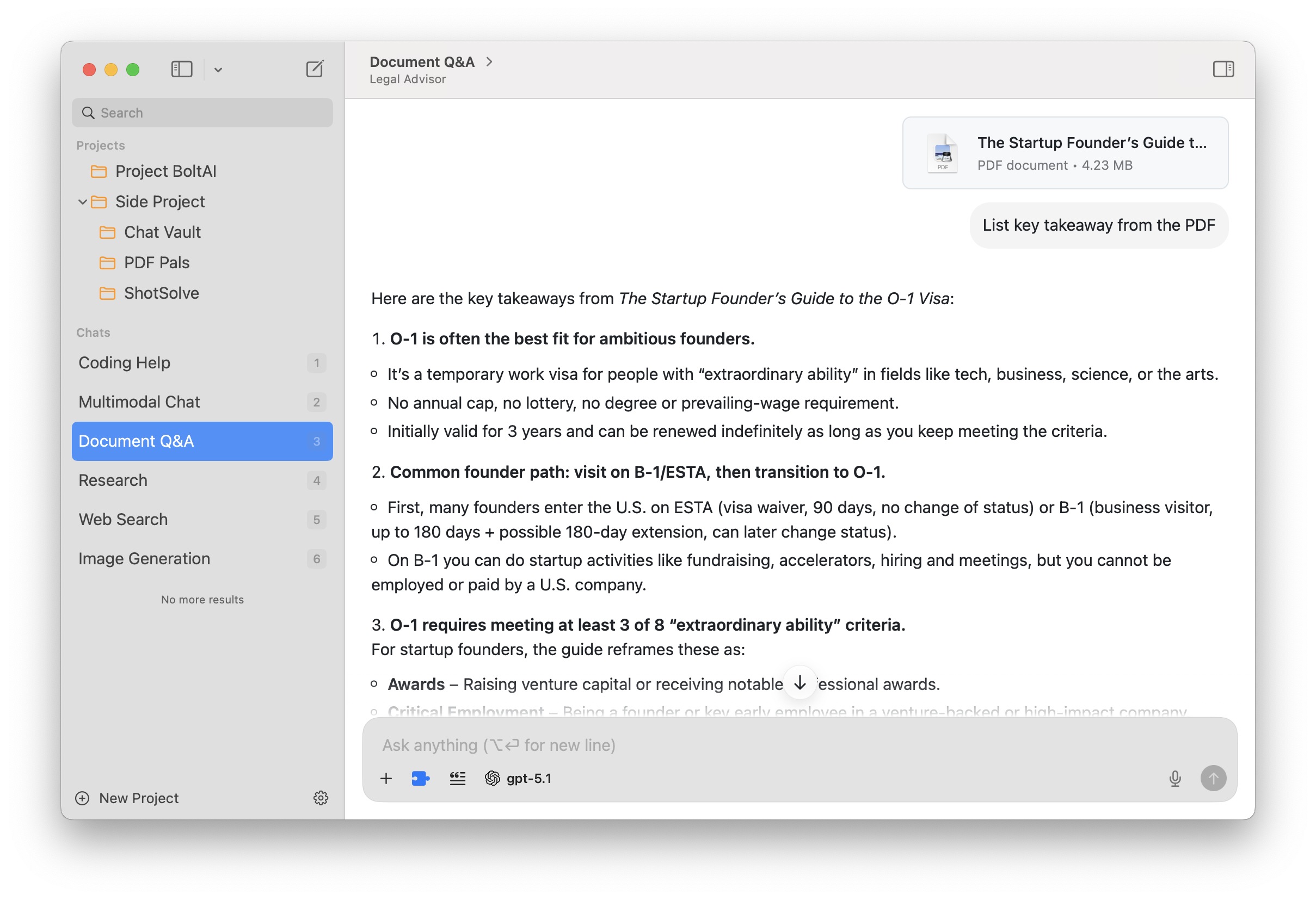Image resolution: width=1316 pixels, height=900 pixels.
Task: Open the PDF Pals folder
Action: (x=156, y=263)
